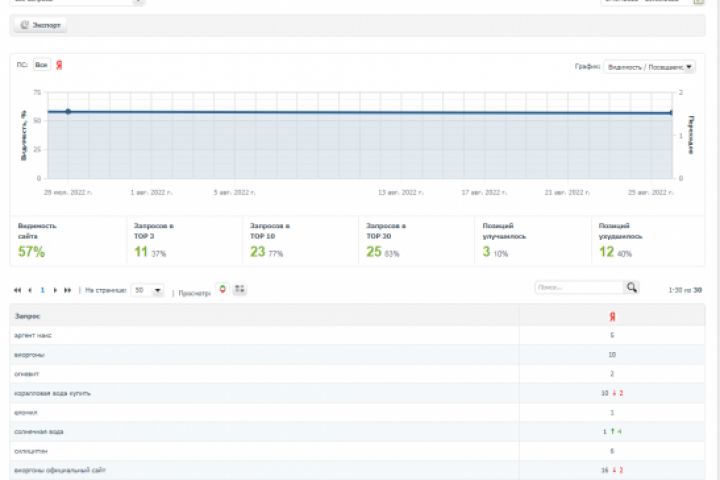
Task: Open the График type dropdown
Action: point(649,67)
